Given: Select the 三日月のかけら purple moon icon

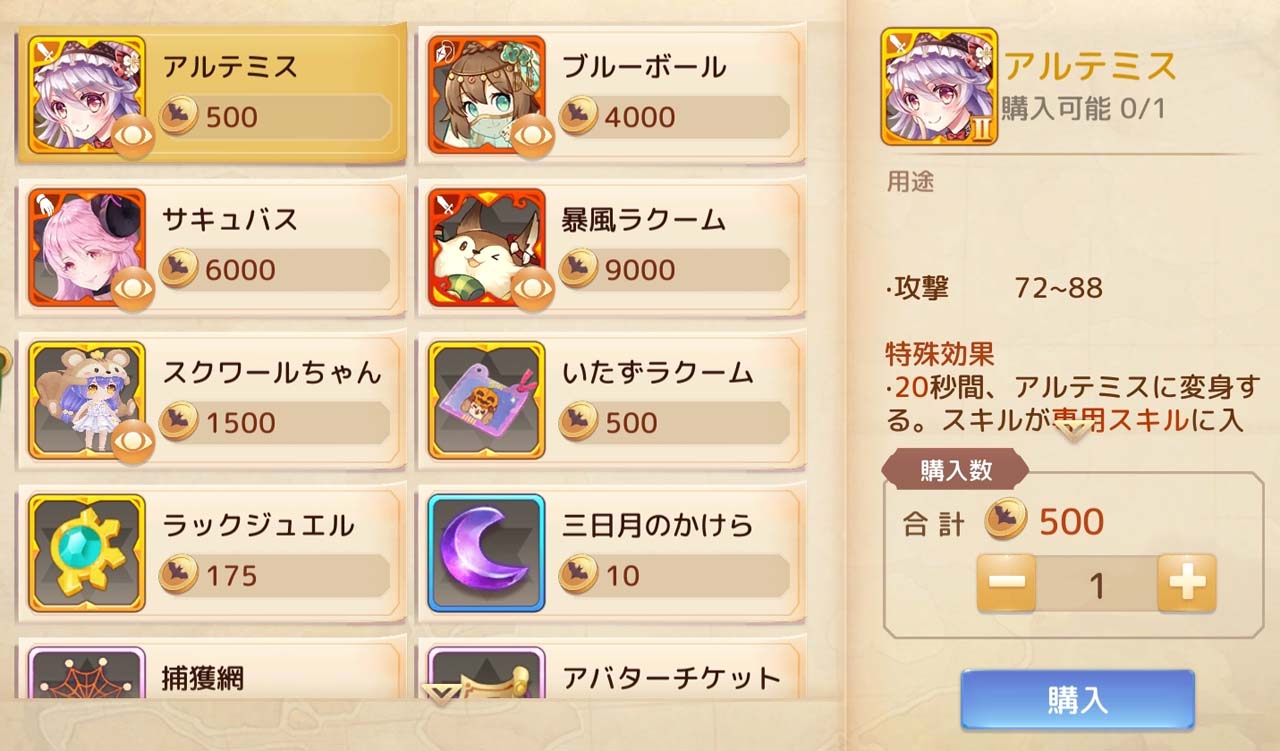Looking at the screenshot, I should [x=487, y=553].
